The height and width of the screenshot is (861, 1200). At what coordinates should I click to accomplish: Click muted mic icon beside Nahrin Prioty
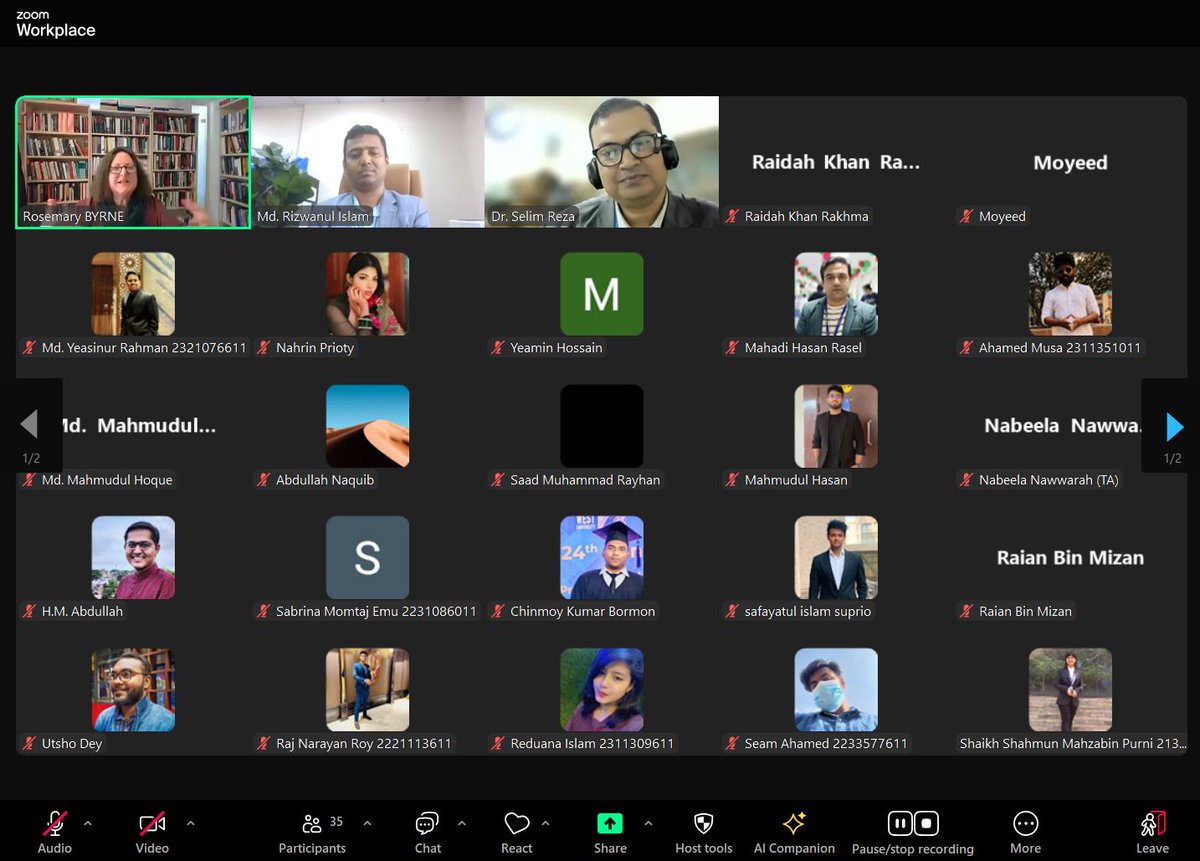coord(265,348)
